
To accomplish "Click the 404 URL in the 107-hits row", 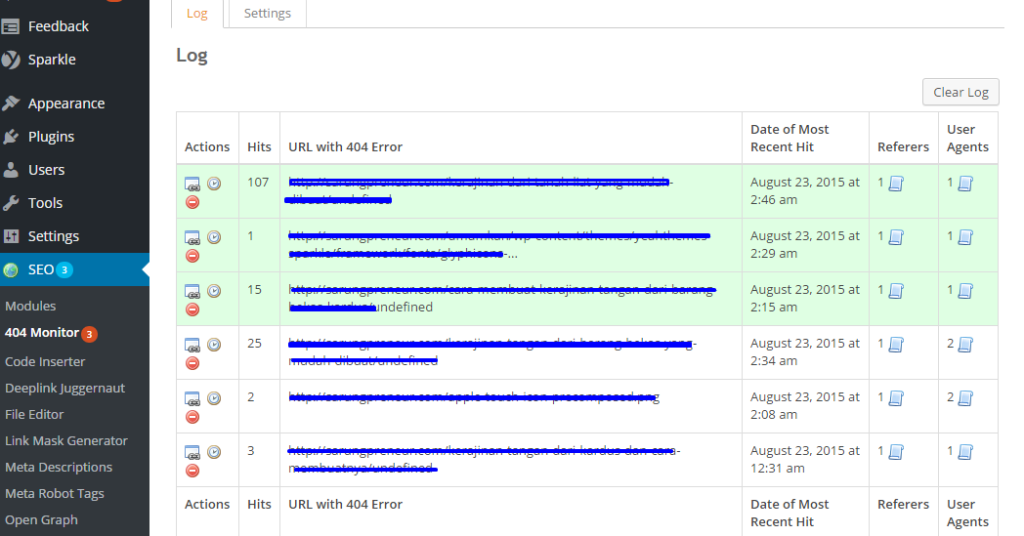I will [480, 191].
